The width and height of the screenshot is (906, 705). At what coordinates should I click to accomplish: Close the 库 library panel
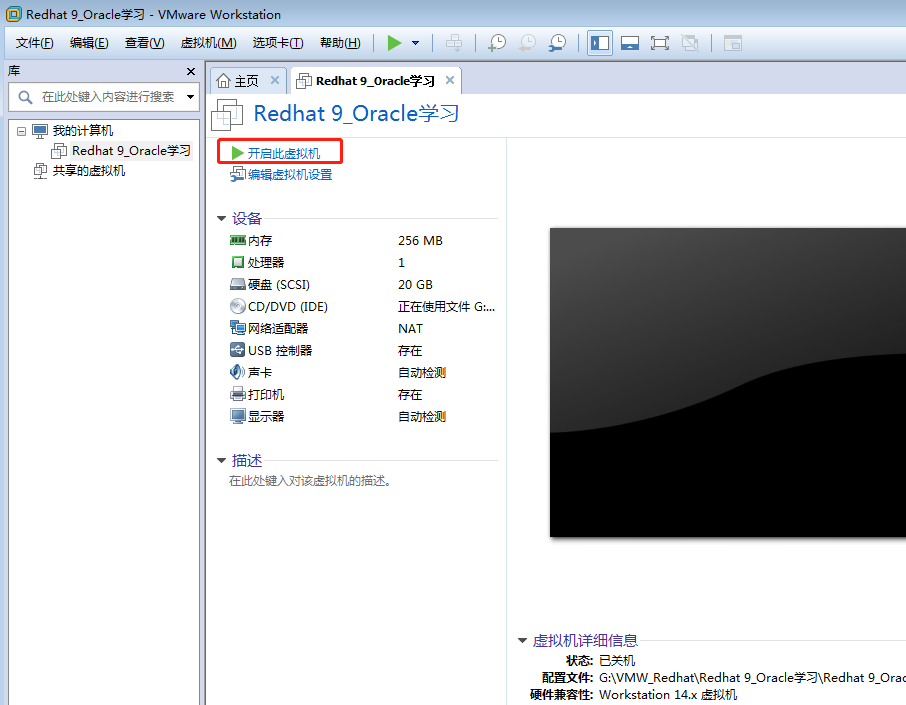point(191,71)
